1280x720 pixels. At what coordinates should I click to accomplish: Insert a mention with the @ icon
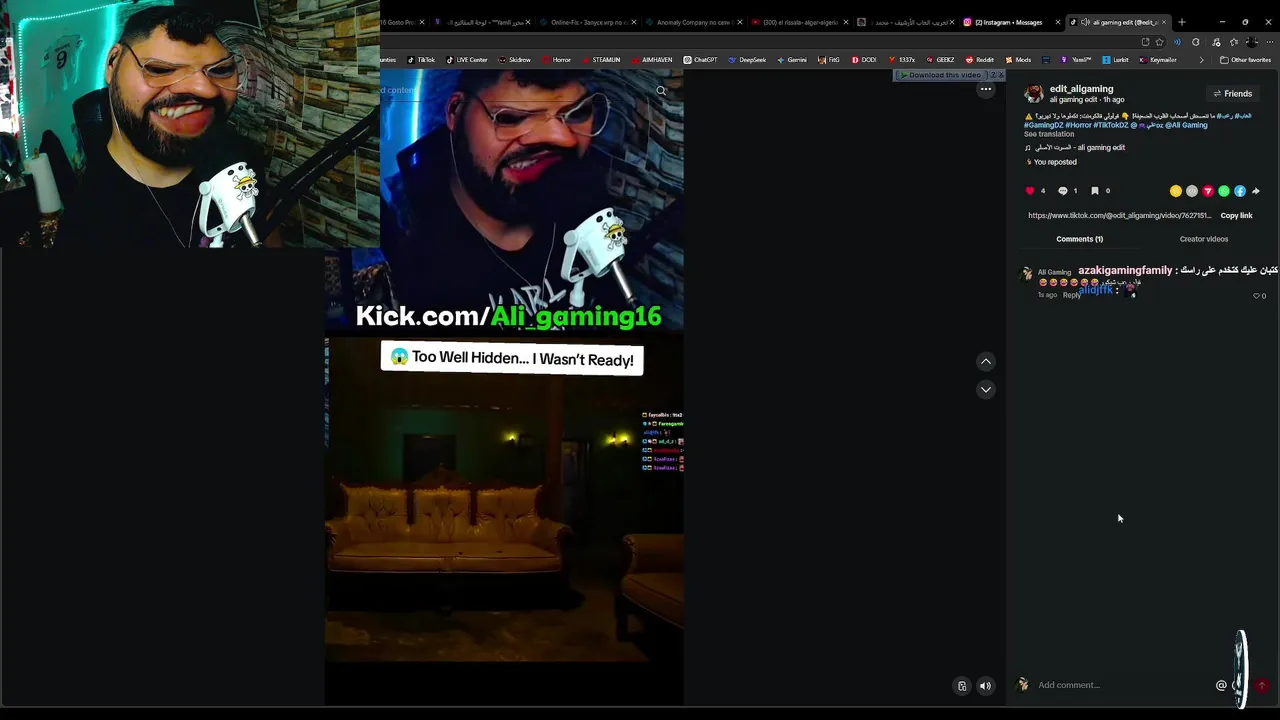(1221, 685)
